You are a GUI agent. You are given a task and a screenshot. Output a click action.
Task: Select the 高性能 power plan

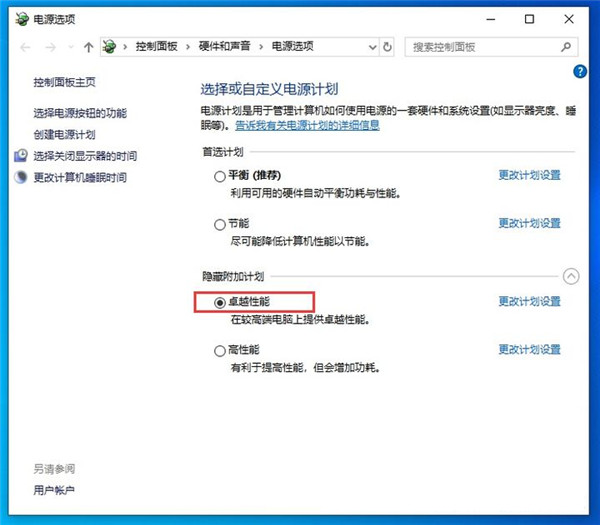[x=220, y=351]
